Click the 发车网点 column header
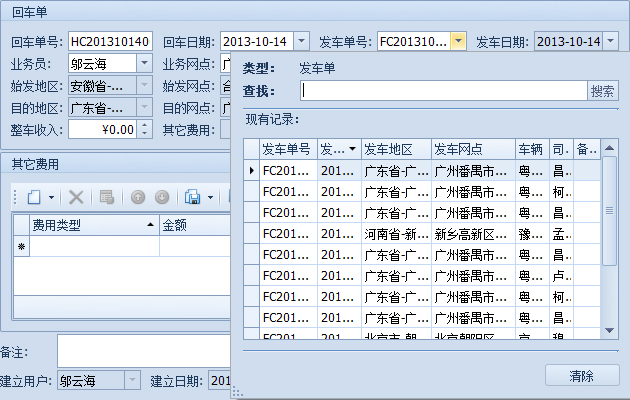The width and height of the screenshot is (630, 400). 471,149
